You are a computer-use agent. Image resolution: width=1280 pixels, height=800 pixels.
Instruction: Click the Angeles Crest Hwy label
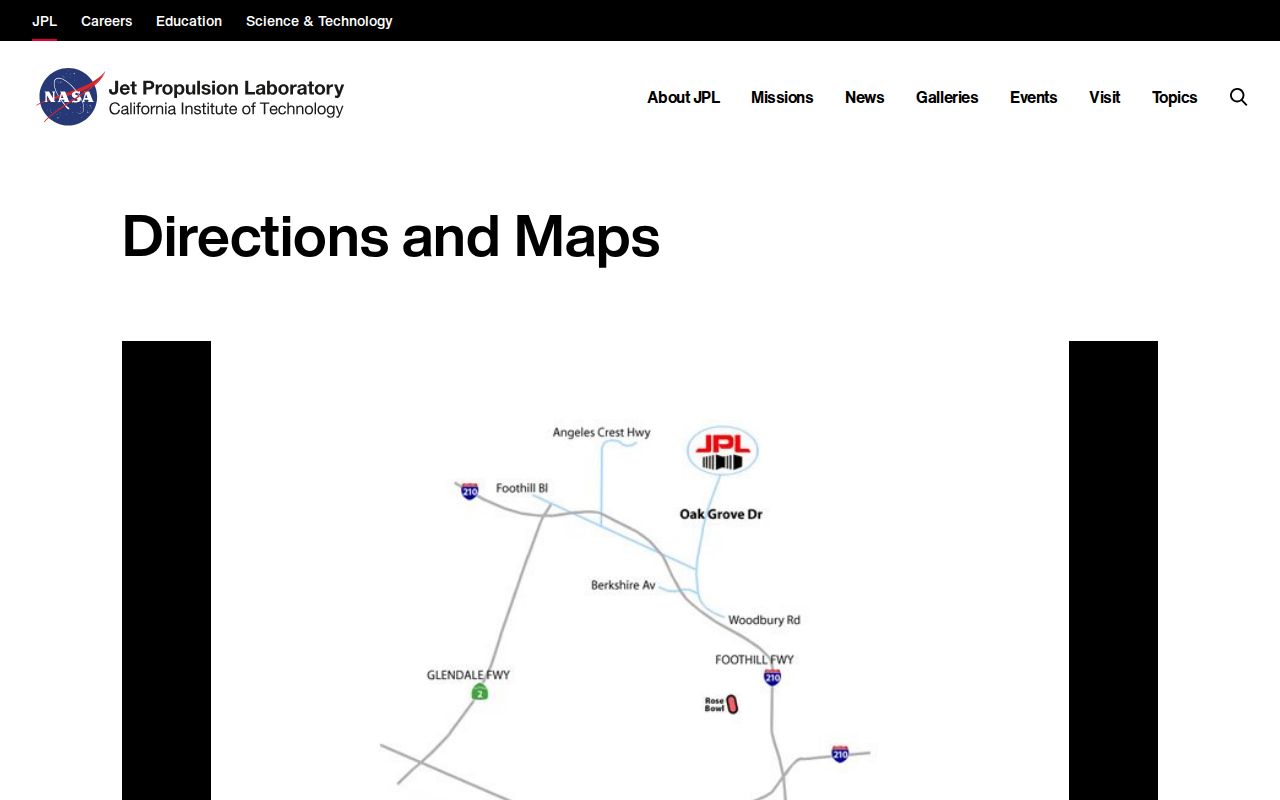coord(602,432)
